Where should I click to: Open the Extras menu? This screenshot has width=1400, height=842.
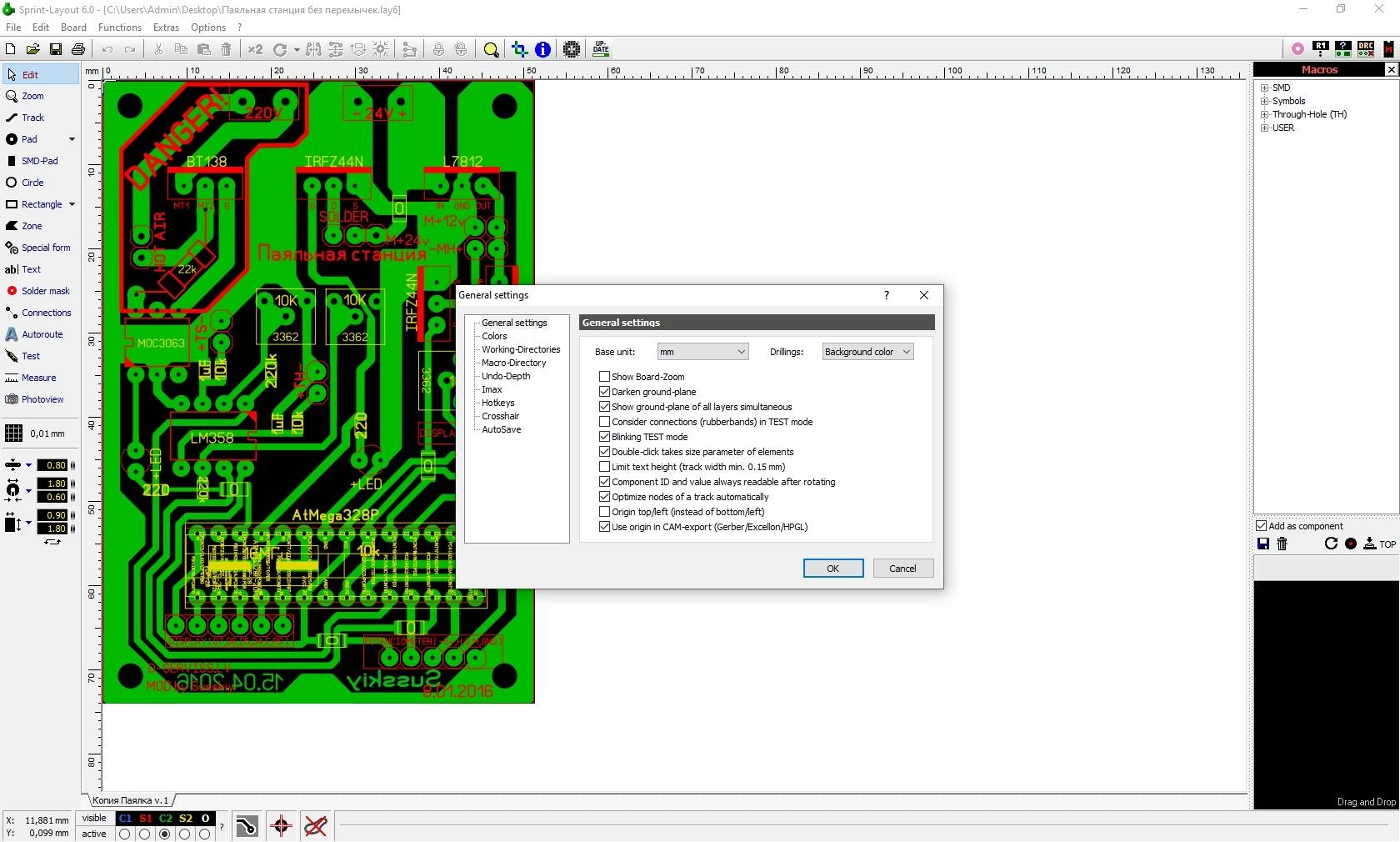point(166,28)
